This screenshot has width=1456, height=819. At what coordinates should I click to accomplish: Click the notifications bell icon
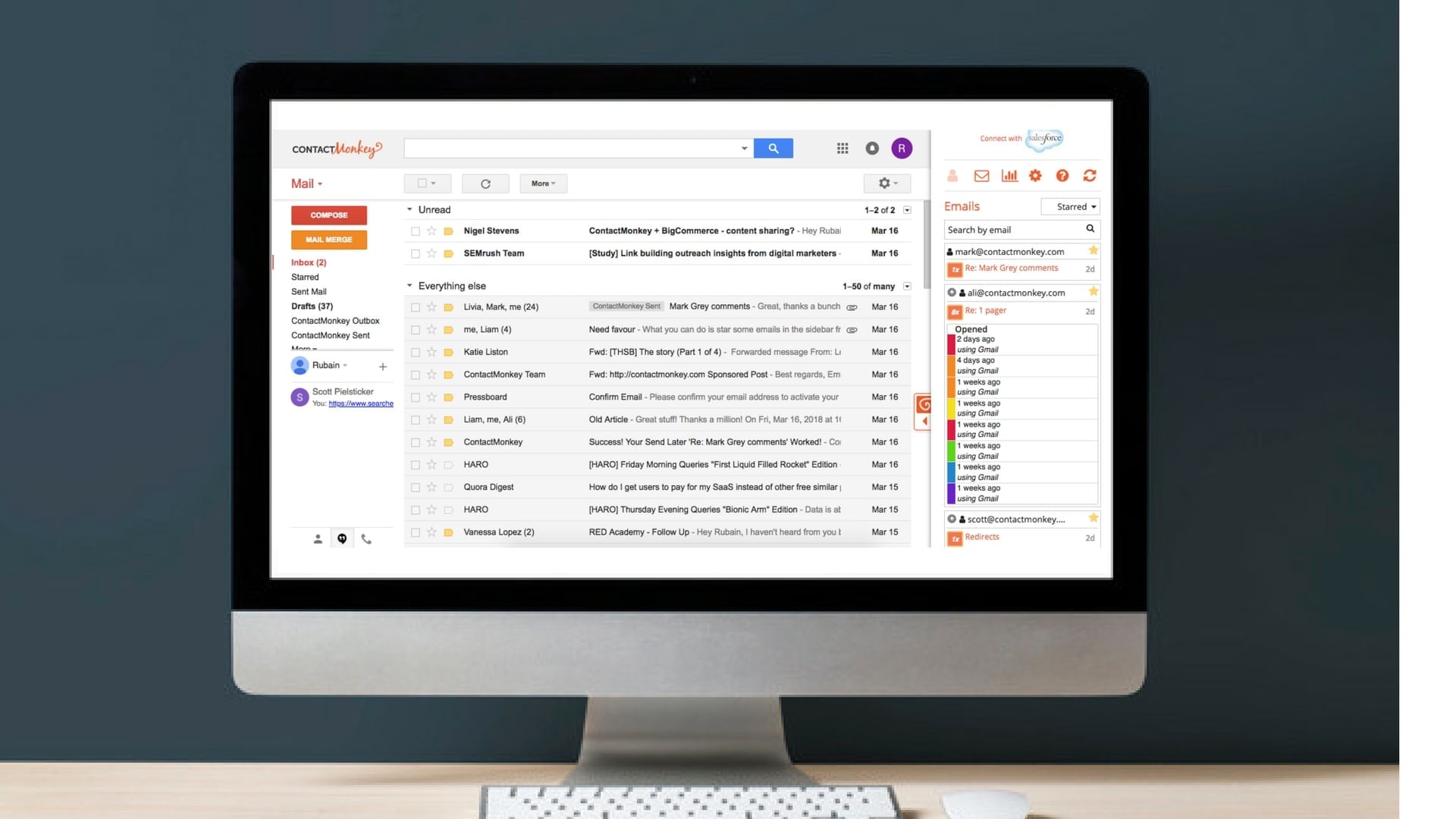pyautogui.click(x=871, y=148)
